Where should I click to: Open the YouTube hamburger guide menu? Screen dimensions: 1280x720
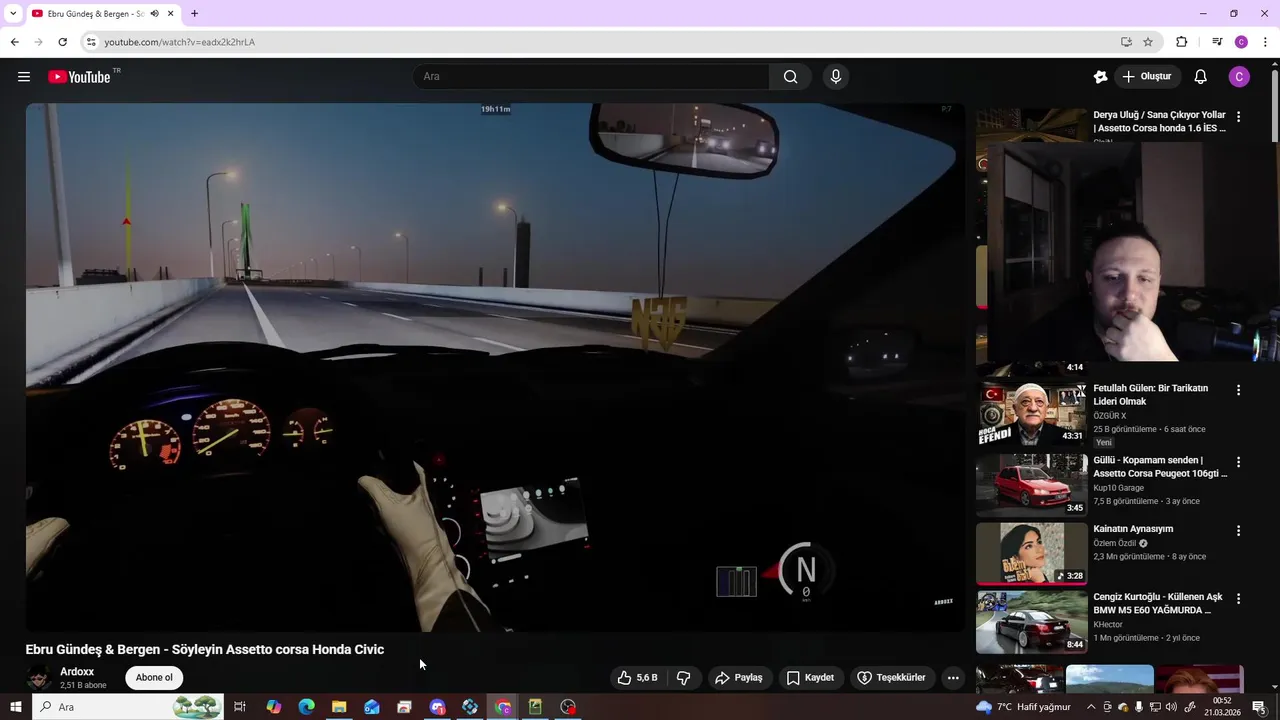tap(24, 77)
